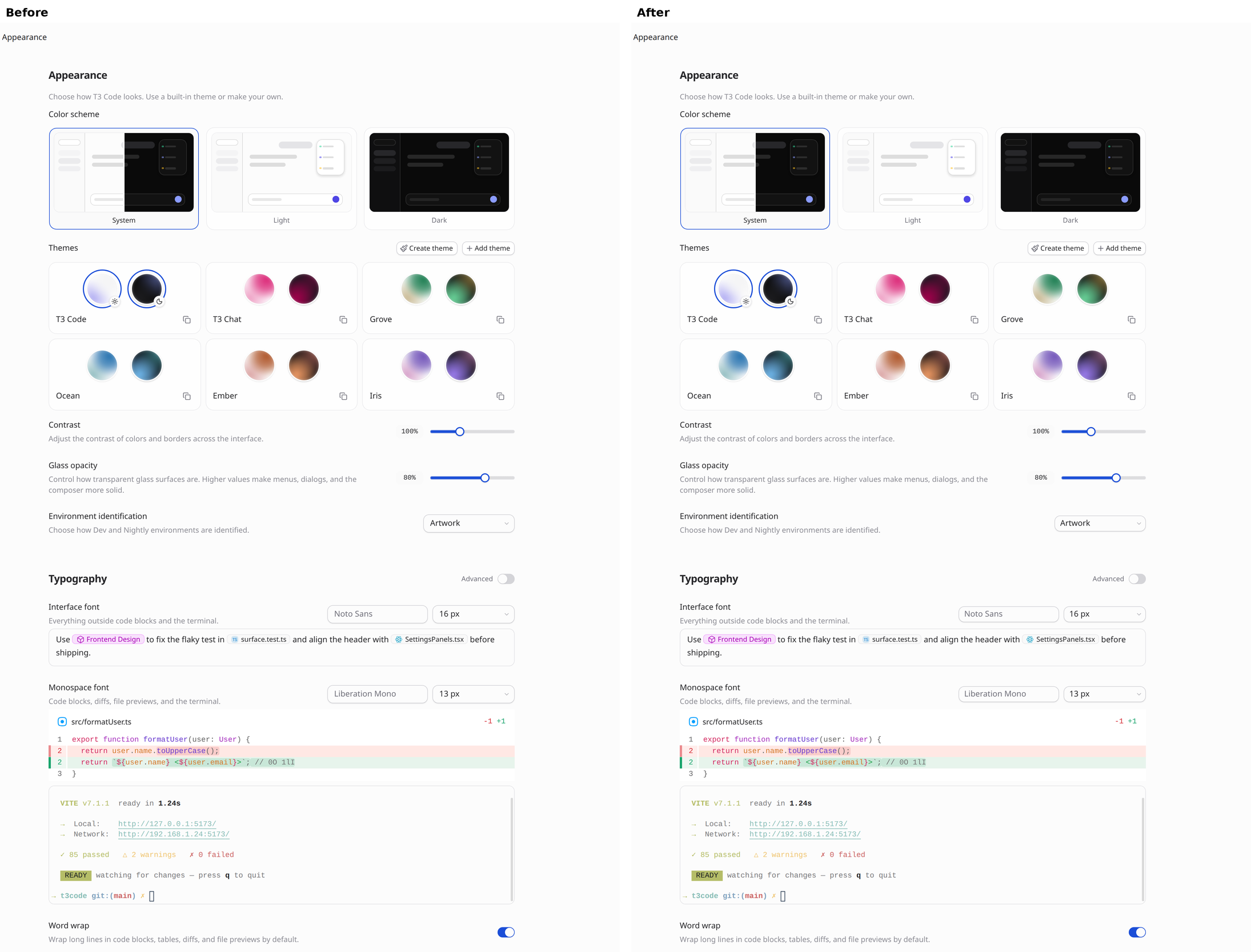Copy the Grove theme in After panel
This screenshot has height=952, width=1251.
(1132, 320)
